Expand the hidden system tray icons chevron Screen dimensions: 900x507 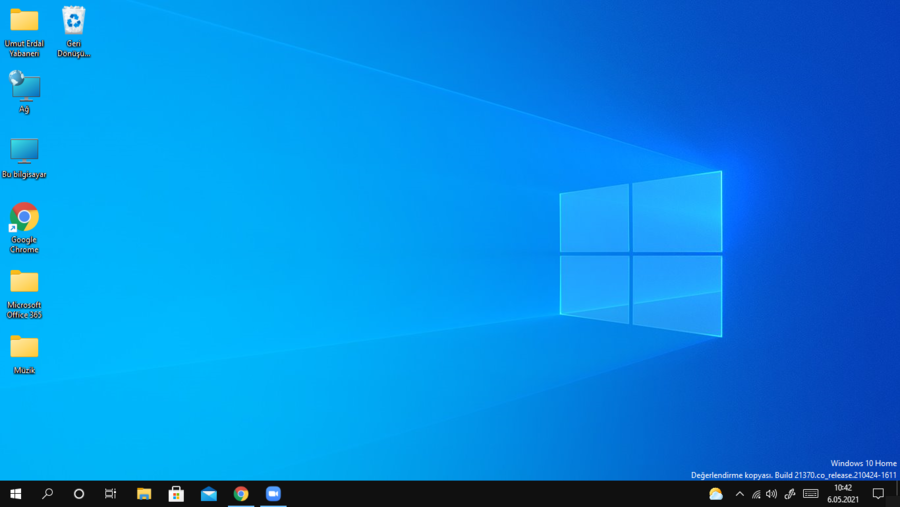(740, 494)
